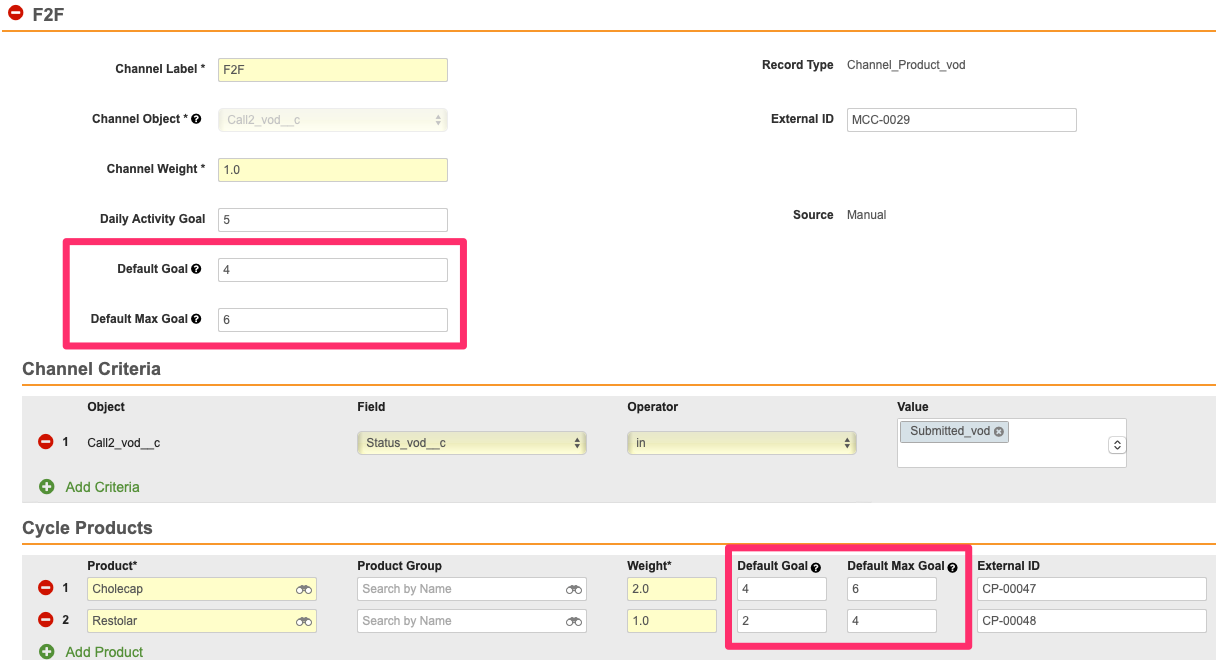This screenshot has height=660, width=1216.
Task: Remove Submitted_vod value tag
Action: pyautogui.click(x=998, y=431)
